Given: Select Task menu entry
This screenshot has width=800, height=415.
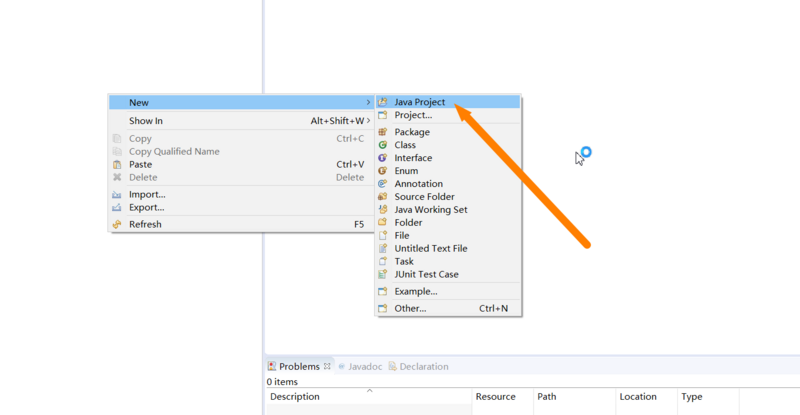Looking at the screenshot, I should pos(448,261).
